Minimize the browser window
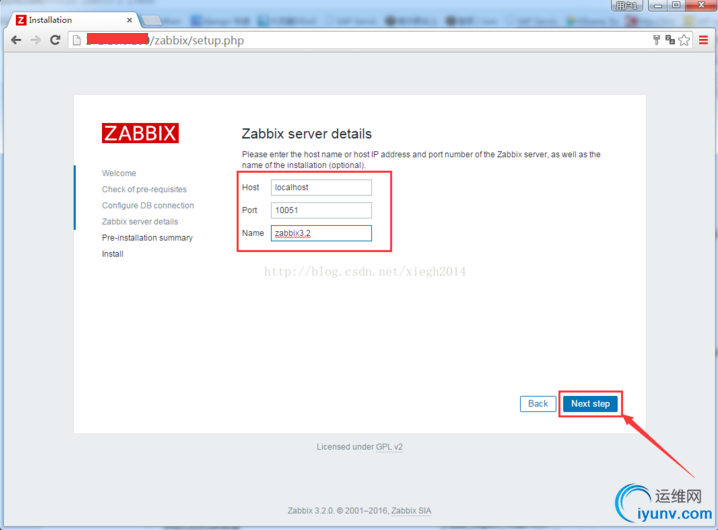The image size is (718, 530). (658, 5)
